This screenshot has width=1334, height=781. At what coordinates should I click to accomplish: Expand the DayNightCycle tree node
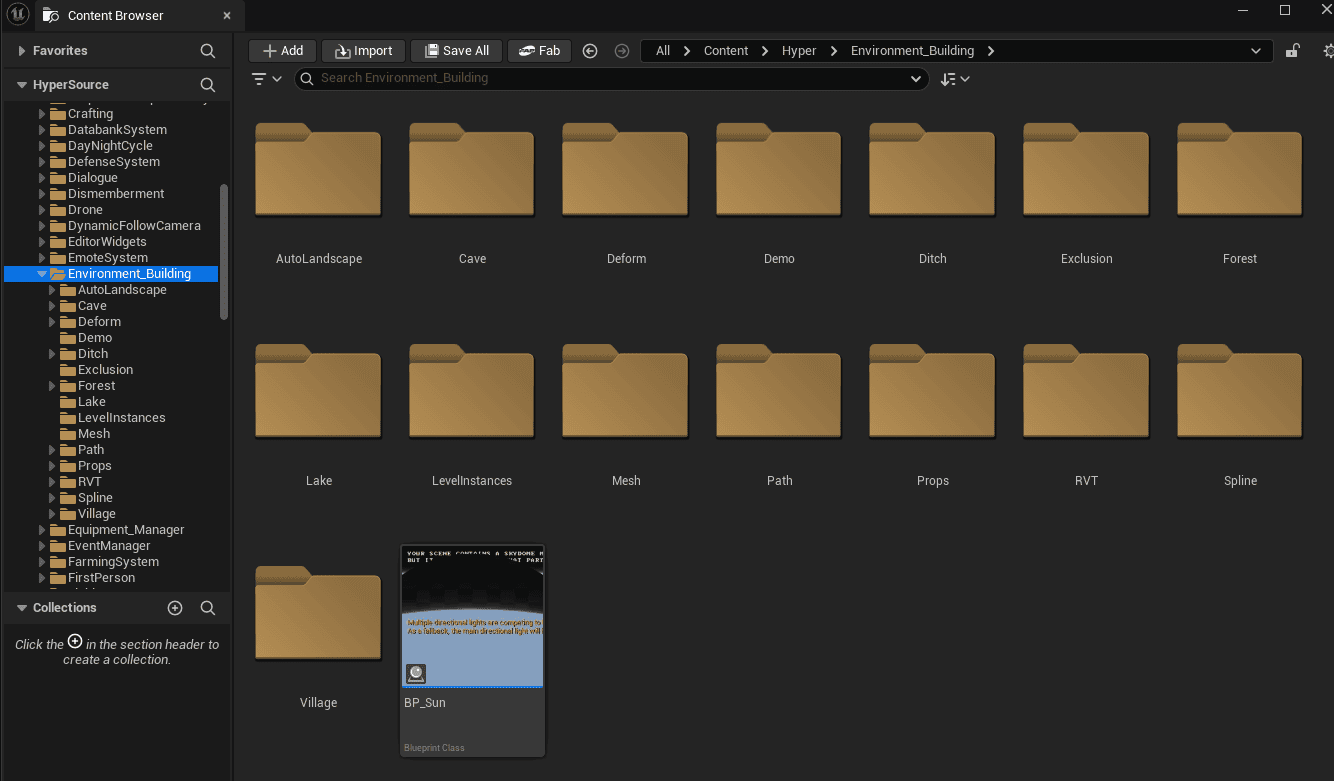click(x=42, y=146)
